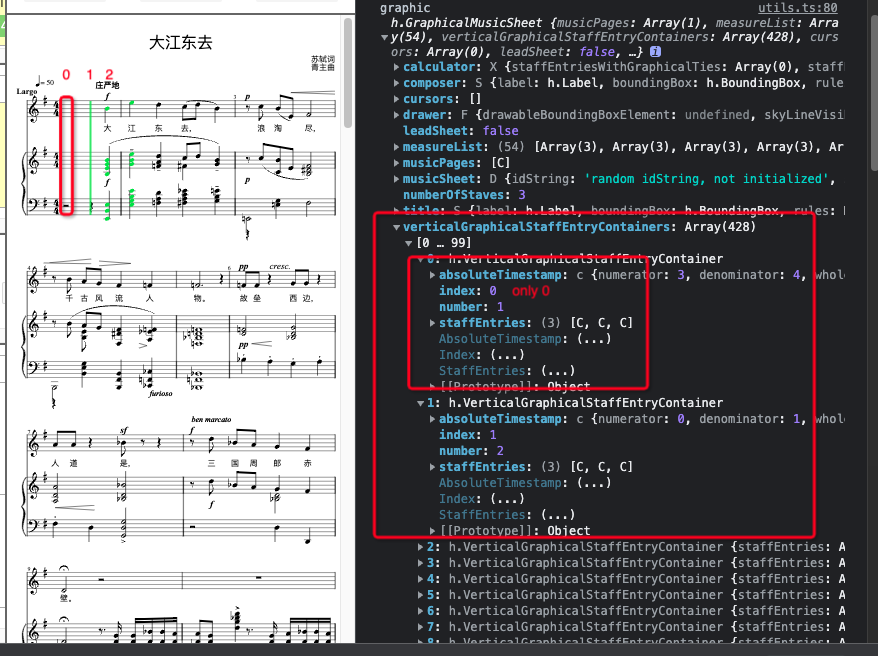Invoke the StaffEntries getter under entry 1
This screenshot has width=878, height=656.
(x=558, y=515)
